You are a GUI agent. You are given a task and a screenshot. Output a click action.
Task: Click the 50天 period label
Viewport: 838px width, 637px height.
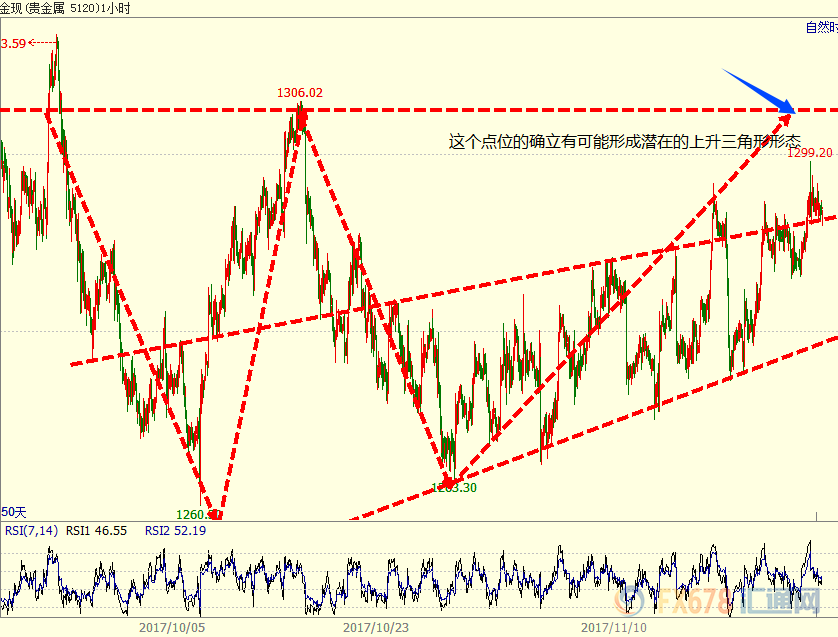coord(14,511)
